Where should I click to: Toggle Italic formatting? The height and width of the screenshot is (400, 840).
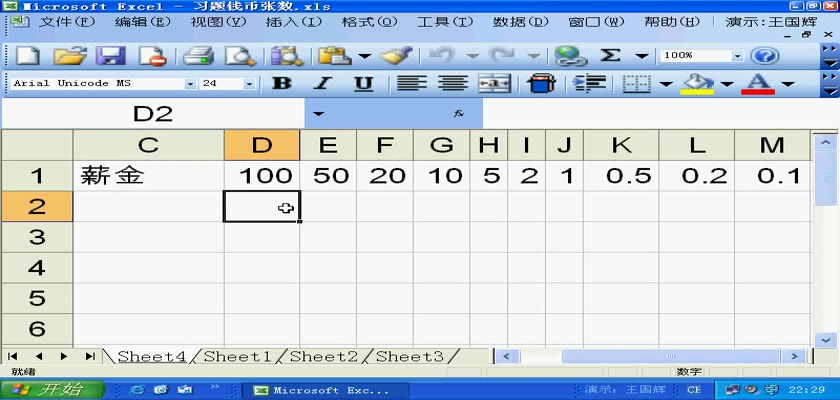click(x=323, y=84)
